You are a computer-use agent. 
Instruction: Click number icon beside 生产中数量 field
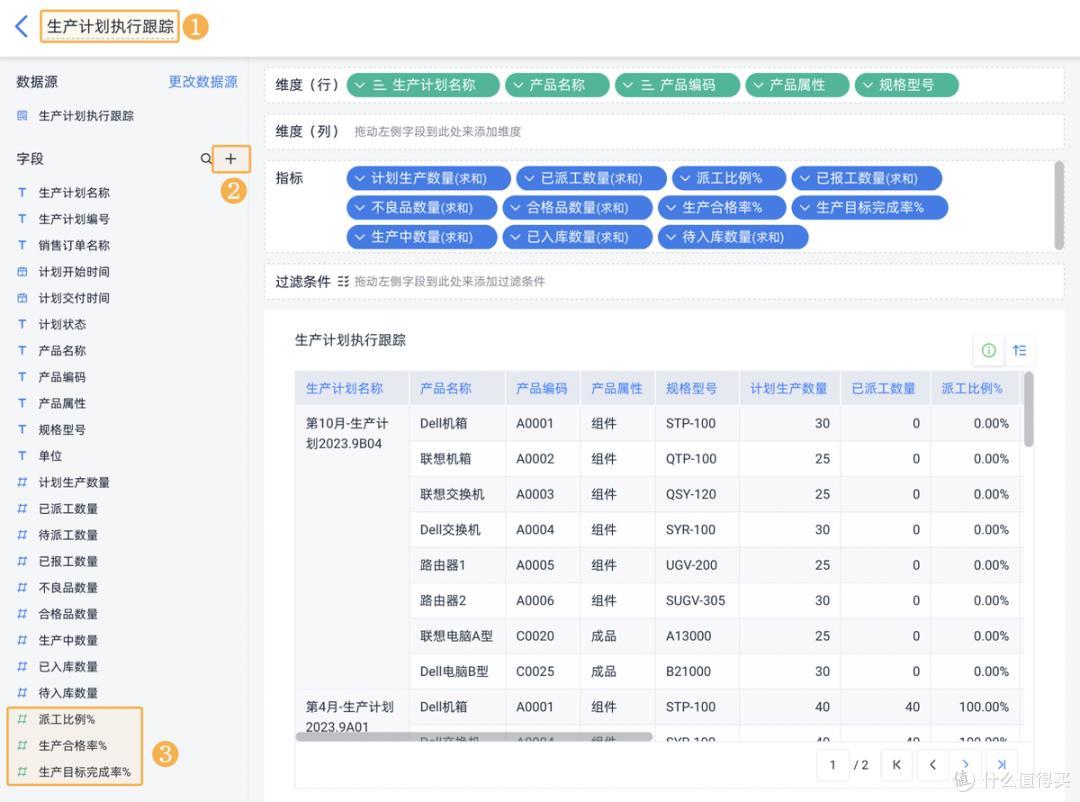coord(22,640)
